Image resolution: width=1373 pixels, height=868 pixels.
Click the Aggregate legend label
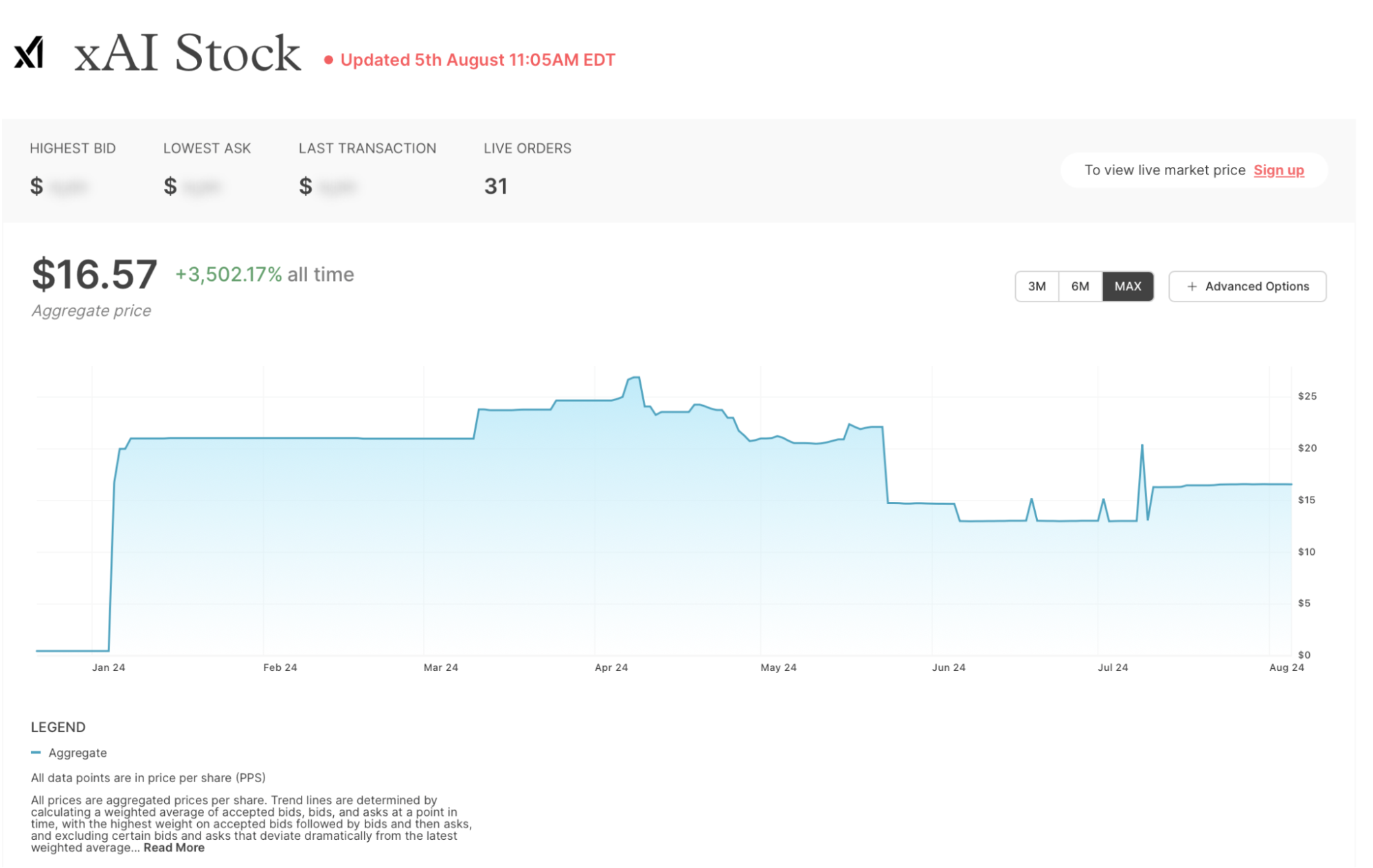(x=78, y=753)
